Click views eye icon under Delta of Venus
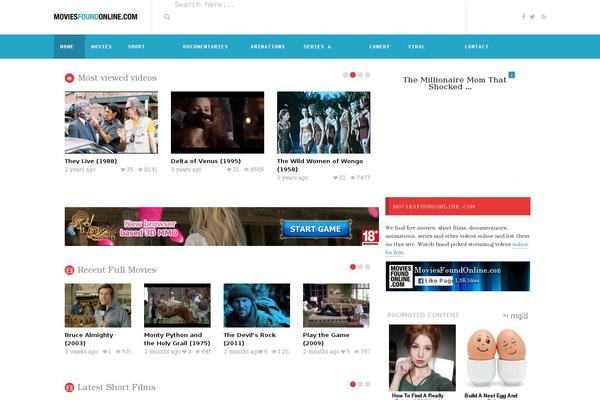Viewport: 600px width, 400px height. point(246,170)
